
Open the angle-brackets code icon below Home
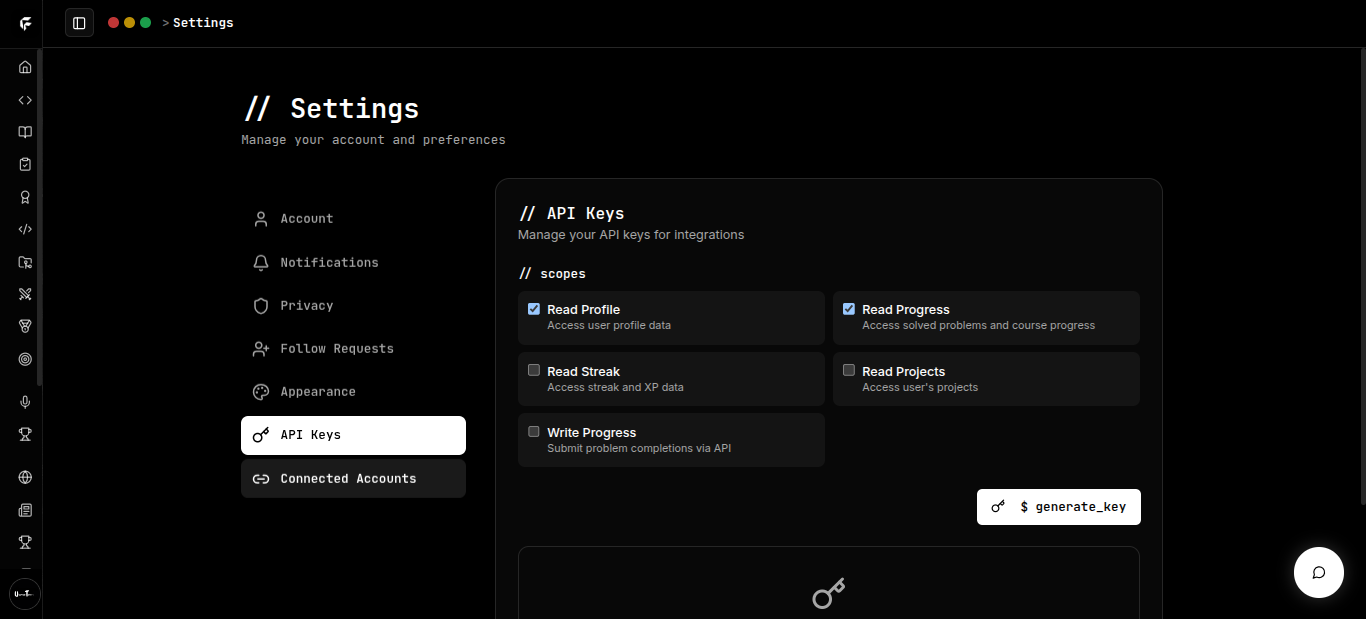click(25, 100)
